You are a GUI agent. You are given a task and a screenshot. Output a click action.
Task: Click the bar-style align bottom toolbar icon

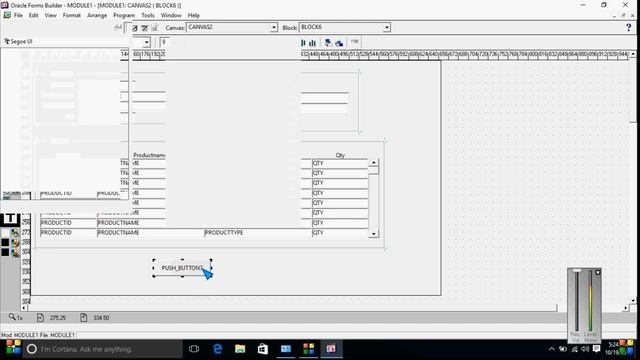313,42
